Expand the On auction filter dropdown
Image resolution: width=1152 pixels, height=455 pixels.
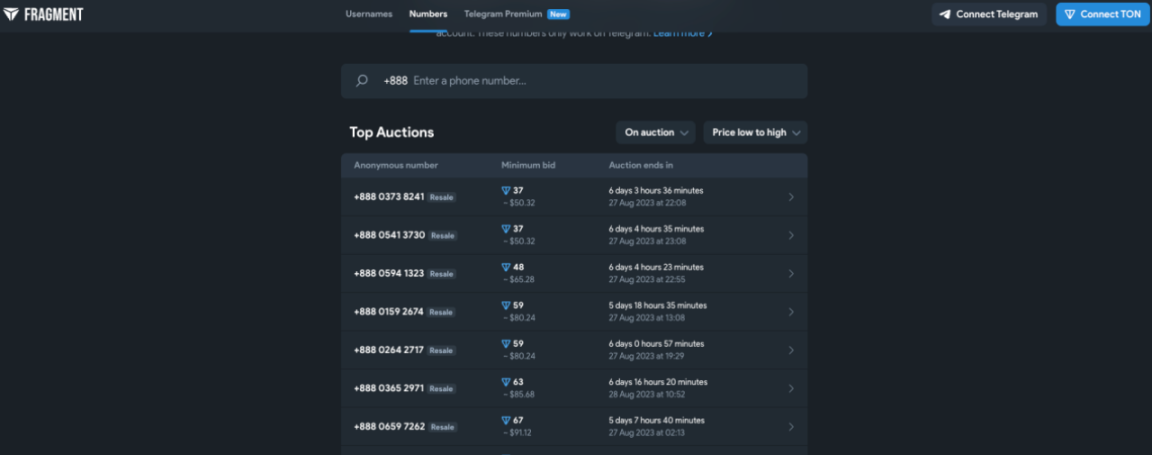coord(655,132)
